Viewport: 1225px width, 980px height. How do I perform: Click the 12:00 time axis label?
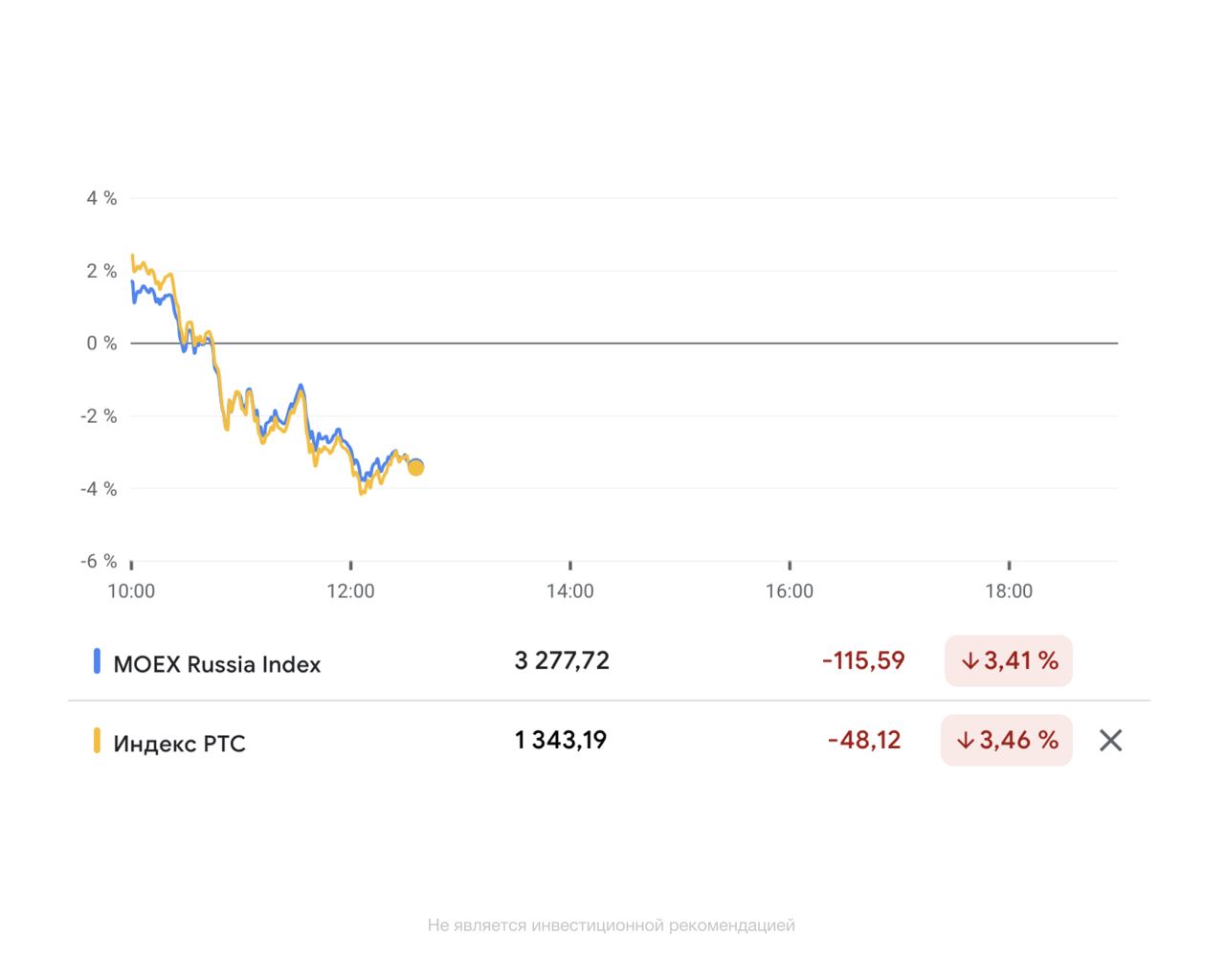pos(350,591)
